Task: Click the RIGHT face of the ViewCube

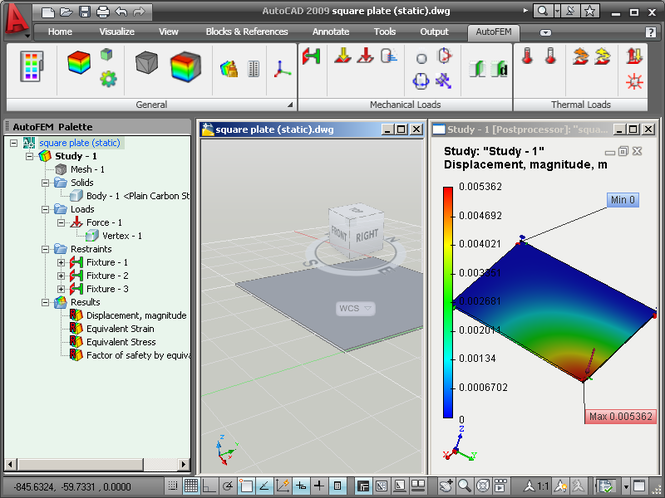Action: 367,236
